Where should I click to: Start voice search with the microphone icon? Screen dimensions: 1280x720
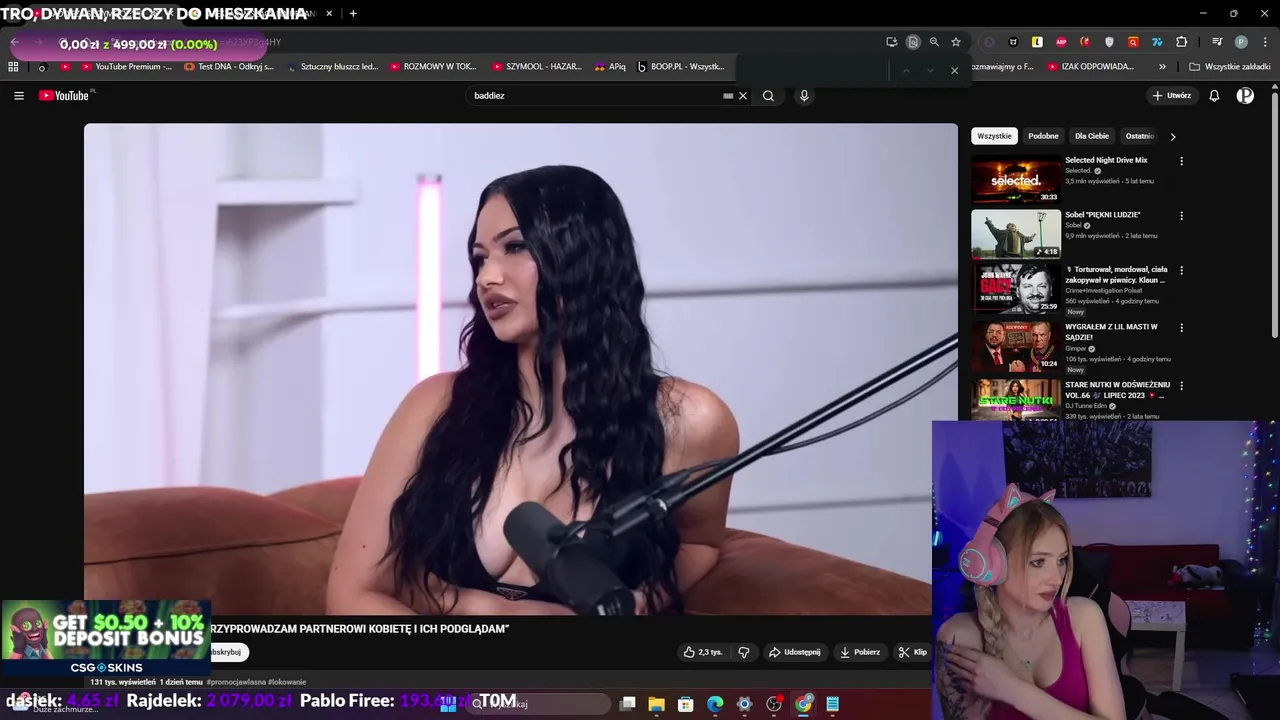pyautogui.click(x=804, y=96)
